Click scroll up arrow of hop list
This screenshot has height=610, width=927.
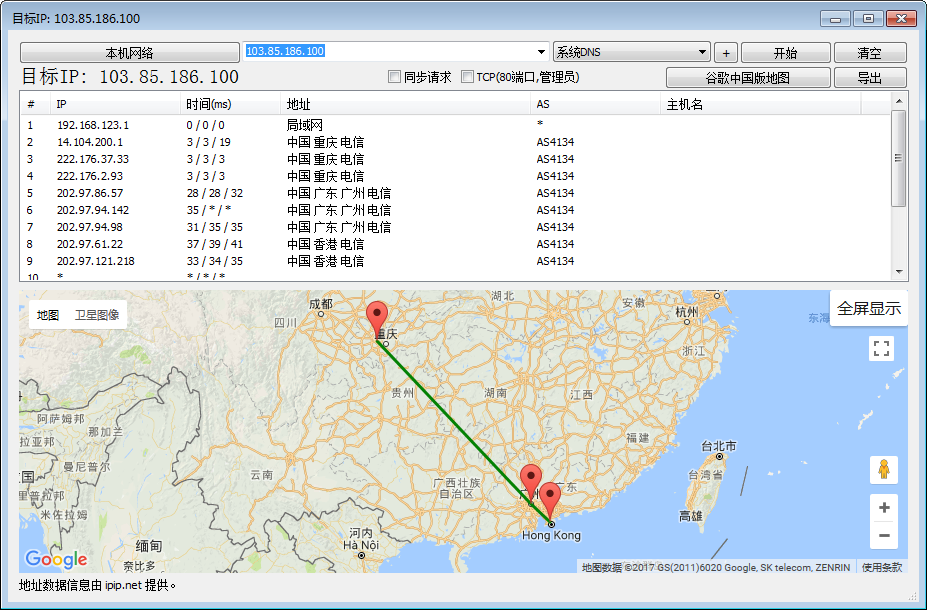(899, 101)
